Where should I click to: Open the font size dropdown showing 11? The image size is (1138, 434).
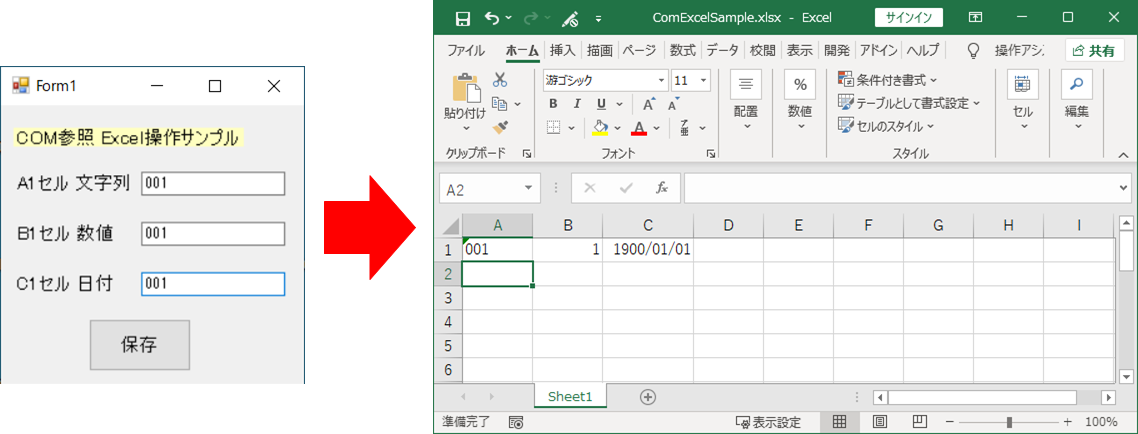click(704, 80)
